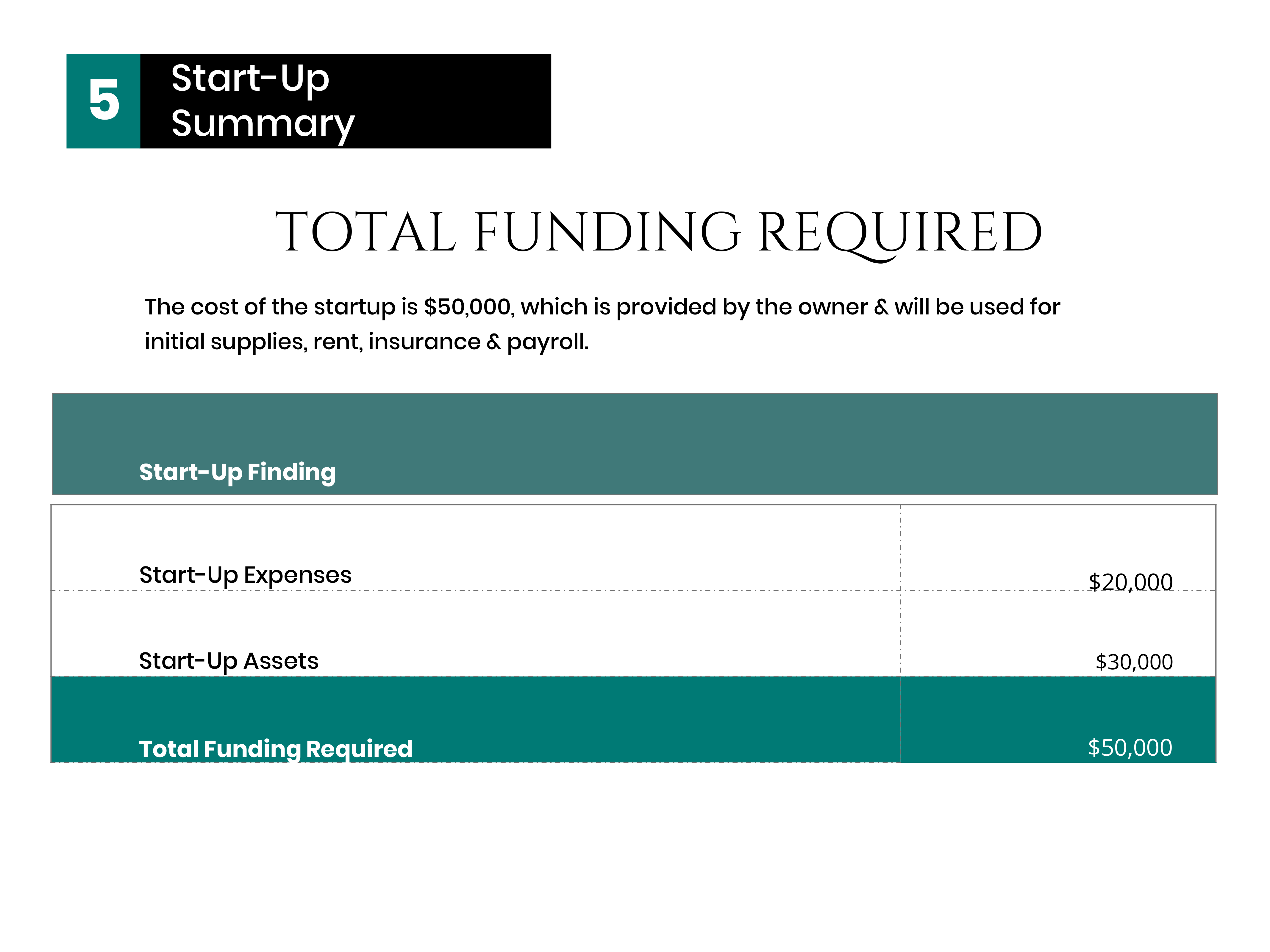Click the "Total Funding Required" row label
The image size is (1270, 952).
click(x=276, y=749)
